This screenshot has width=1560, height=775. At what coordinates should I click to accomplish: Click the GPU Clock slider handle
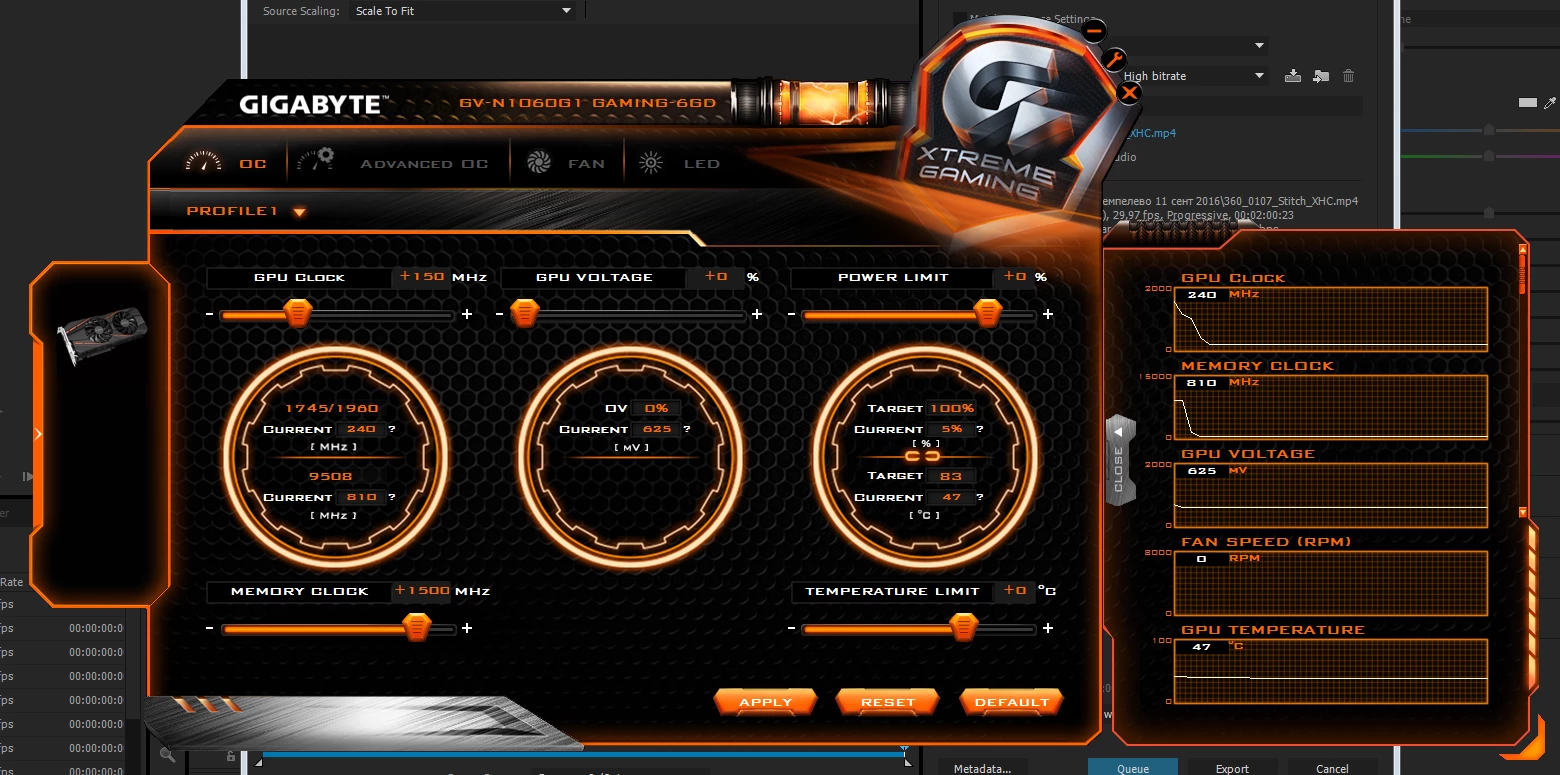[x=297, y=315]
